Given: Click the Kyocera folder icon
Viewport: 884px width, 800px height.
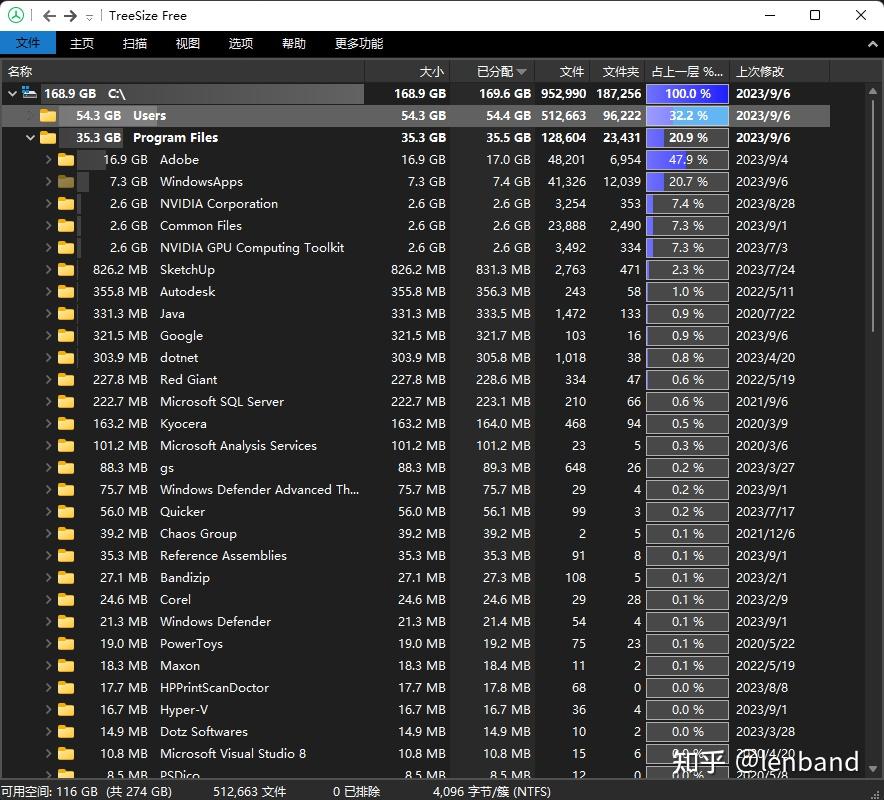Looking at the screenshot, I should pyautogui.click(x=66, y=423).
